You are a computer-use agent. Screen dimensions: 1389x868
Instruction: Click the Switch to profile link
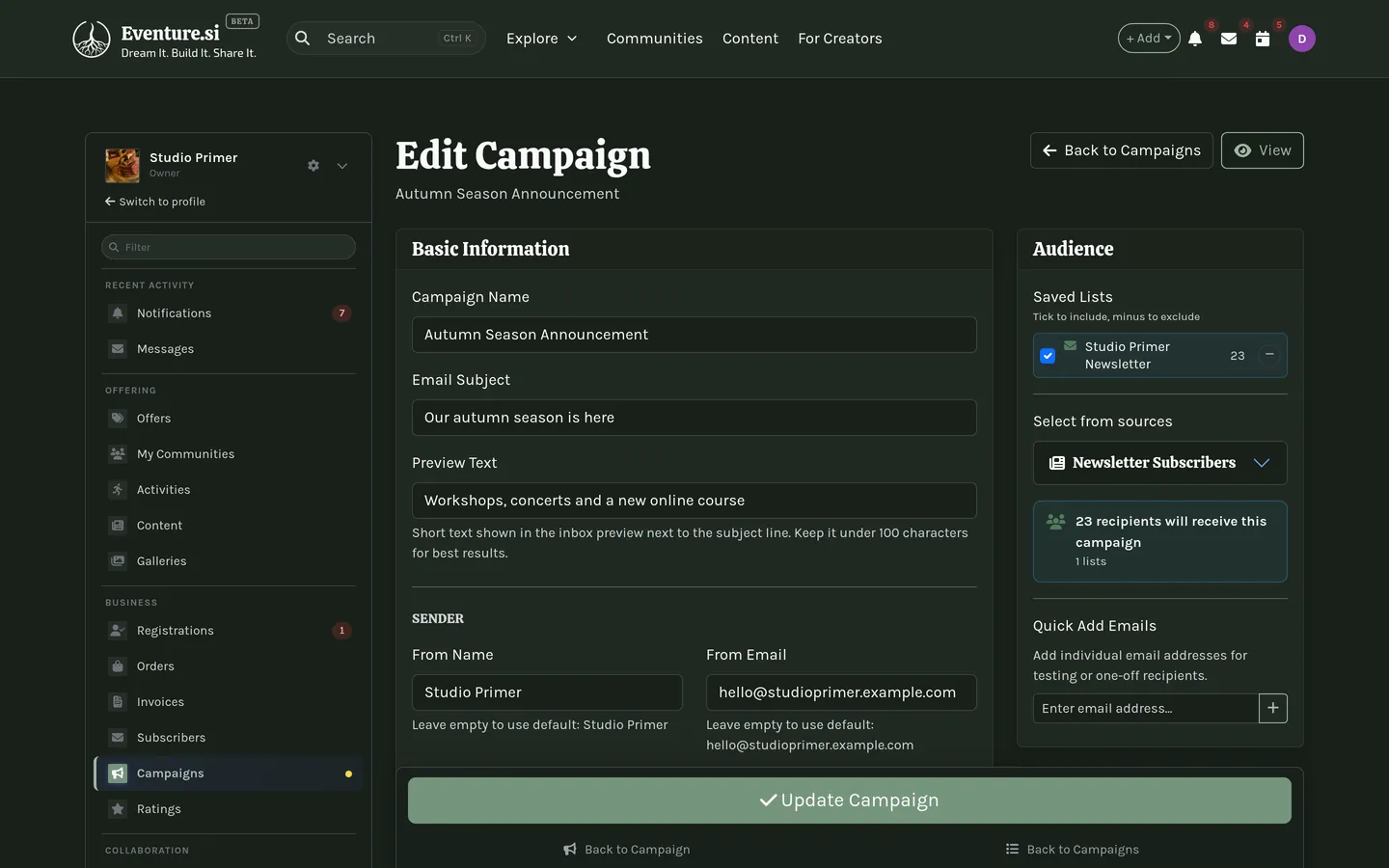[x=155, y=202]
